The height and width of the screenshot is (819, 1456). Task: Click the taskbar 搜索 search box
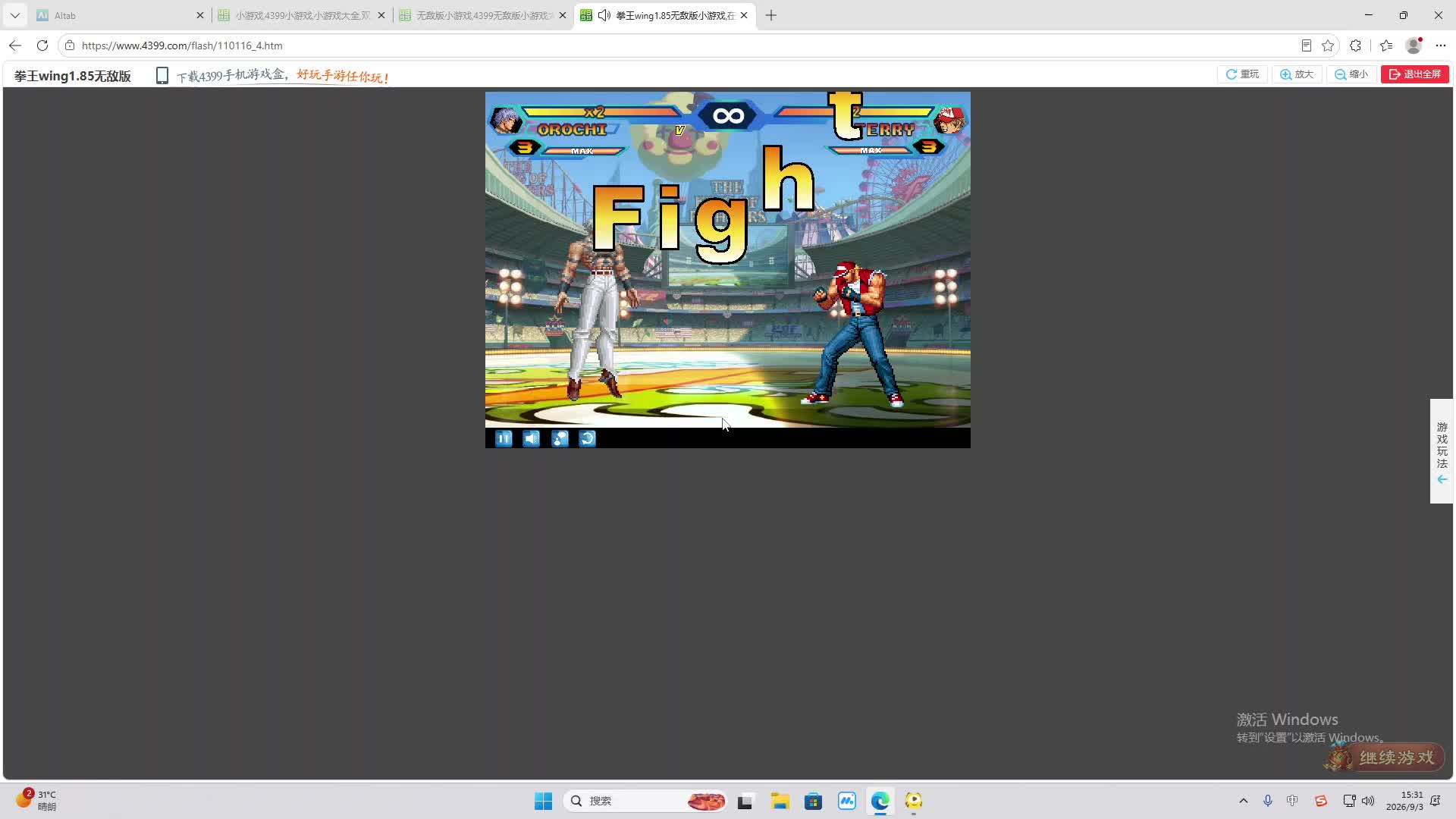pyautogui.click(x=645, y=801)
